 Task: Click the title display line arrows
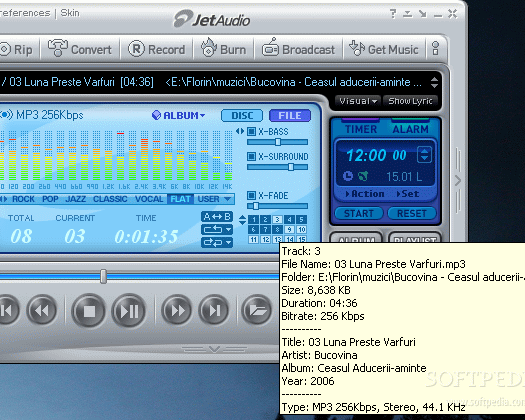click(434, 82)
